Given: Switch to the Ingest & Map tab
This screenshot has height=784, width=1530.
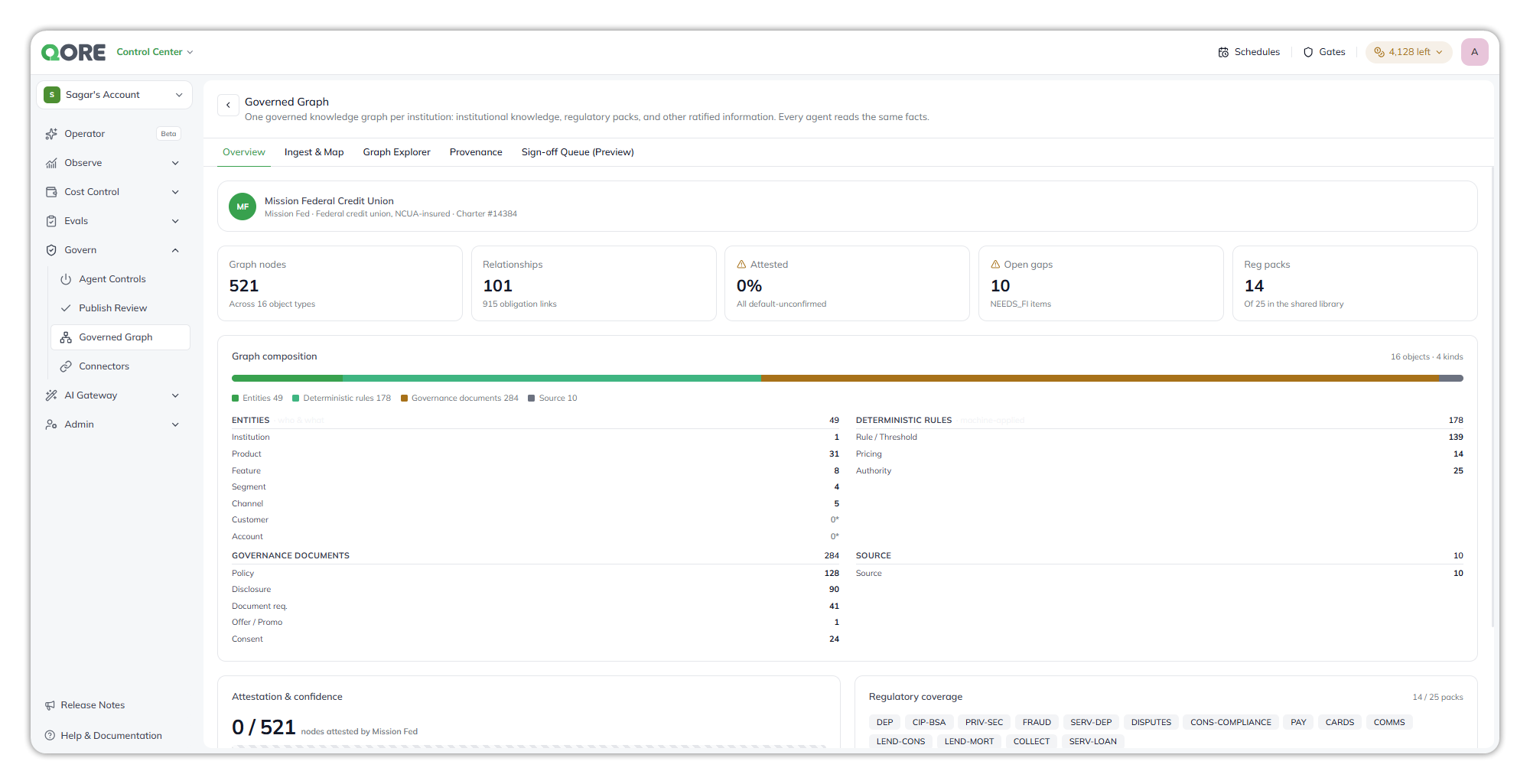Looking at the screenshot, I should click(x=314, y=152).
